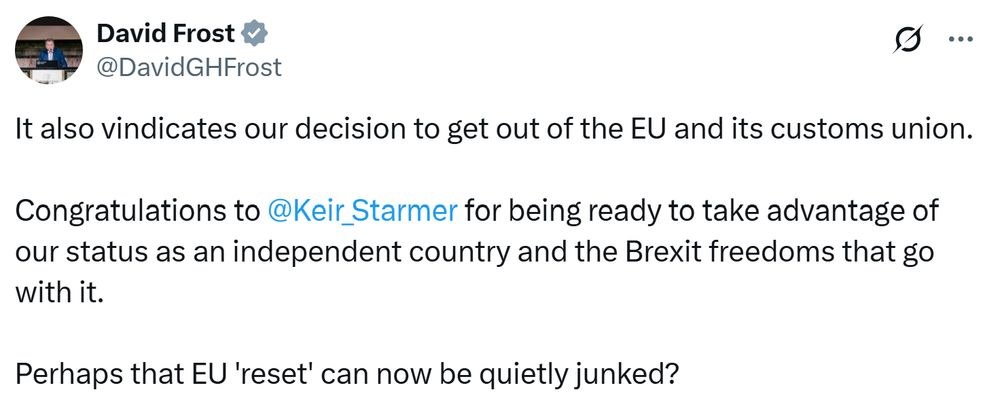
Task: Open the three-dot more options menu
Action: pos(960,40)
